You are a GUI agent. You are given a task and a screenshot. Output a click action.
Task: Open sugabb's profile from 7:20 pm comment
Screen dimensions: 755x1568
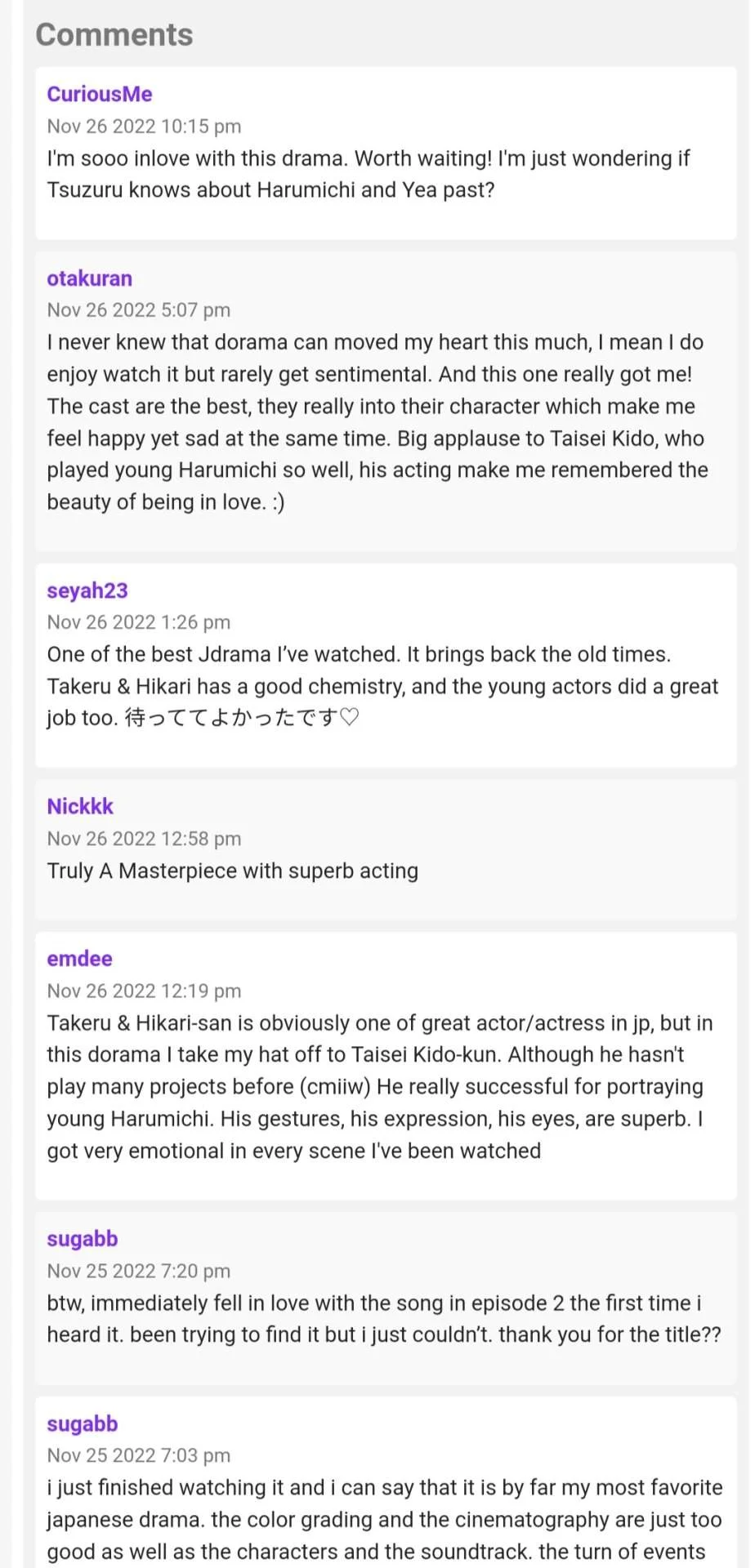(x=83, y=1239)
